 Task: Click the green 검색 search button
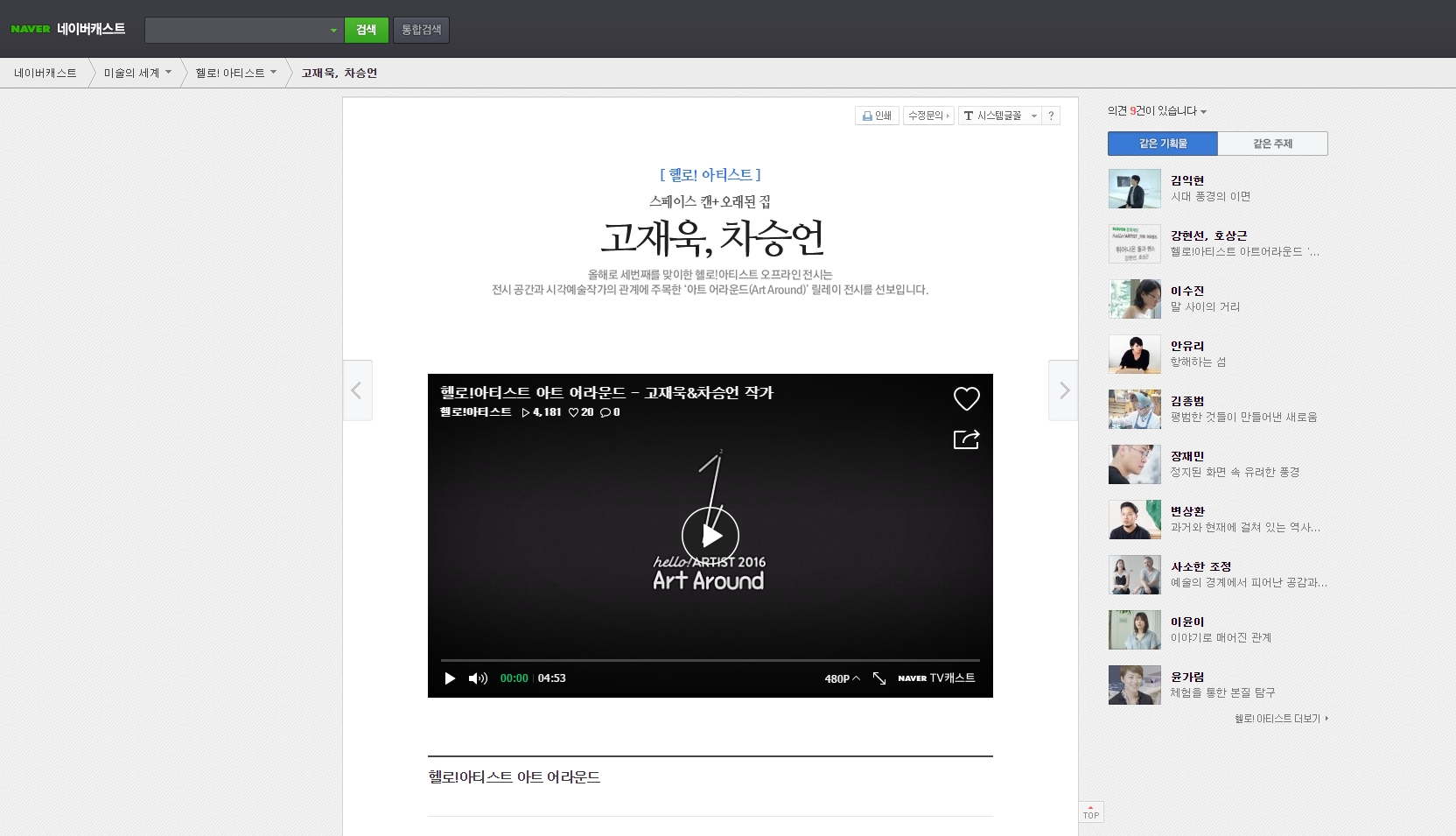click(366, 30)
